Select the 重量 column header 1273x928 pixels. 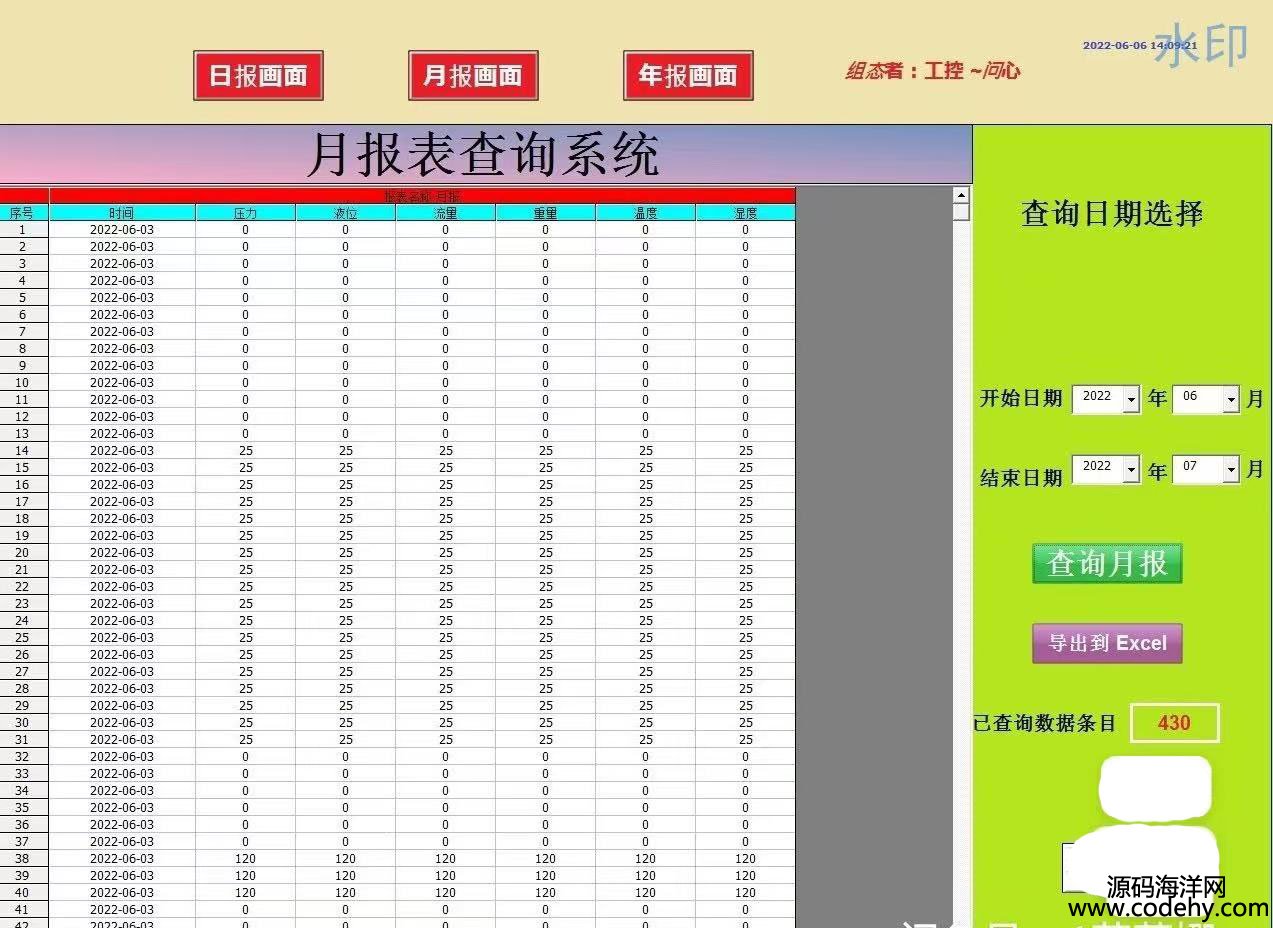tap(546, 213)
